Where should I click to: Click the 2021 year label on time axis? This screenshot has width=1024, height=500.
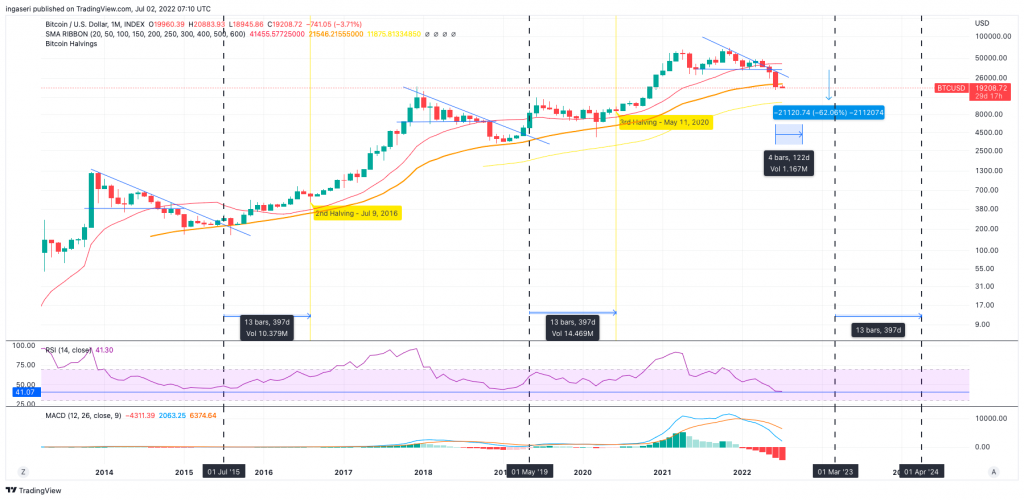663,471
